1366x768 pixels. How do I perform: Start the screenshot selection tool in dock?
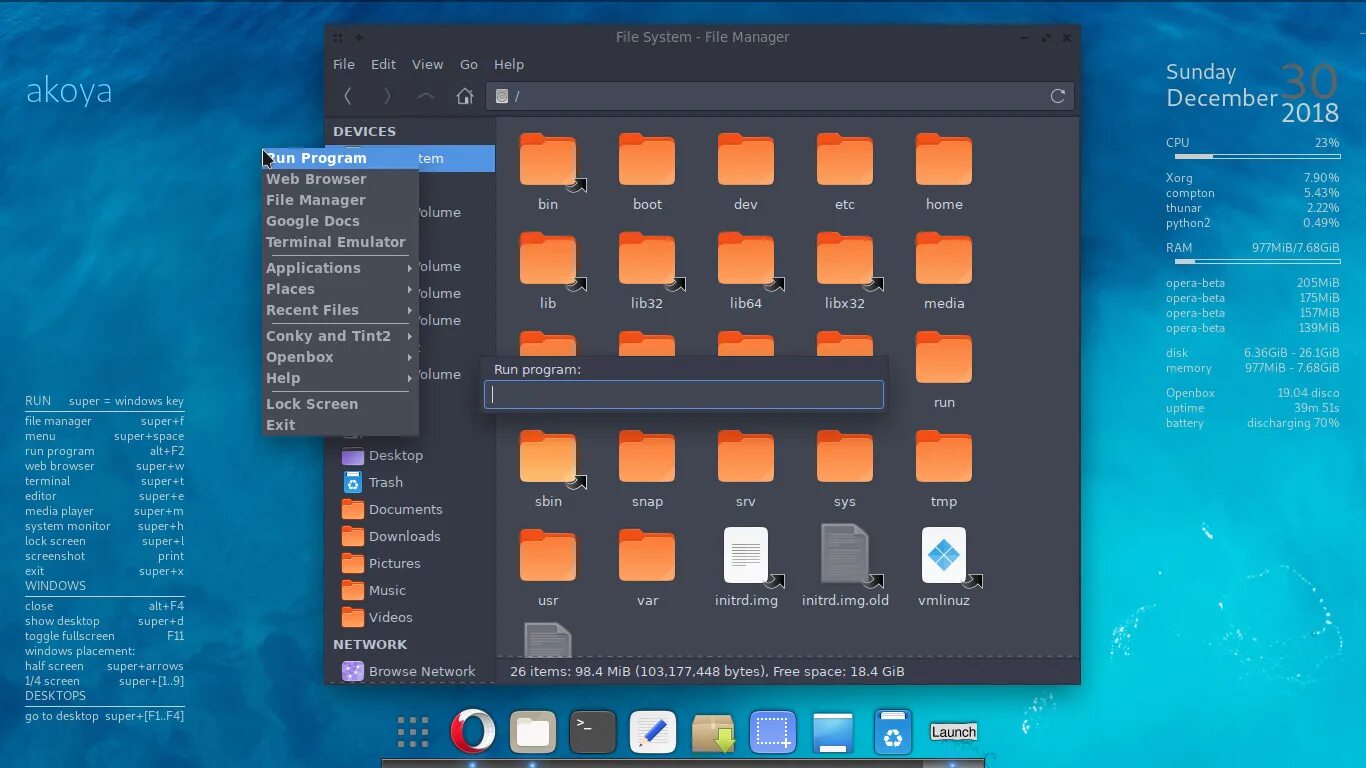click(773, 732)
